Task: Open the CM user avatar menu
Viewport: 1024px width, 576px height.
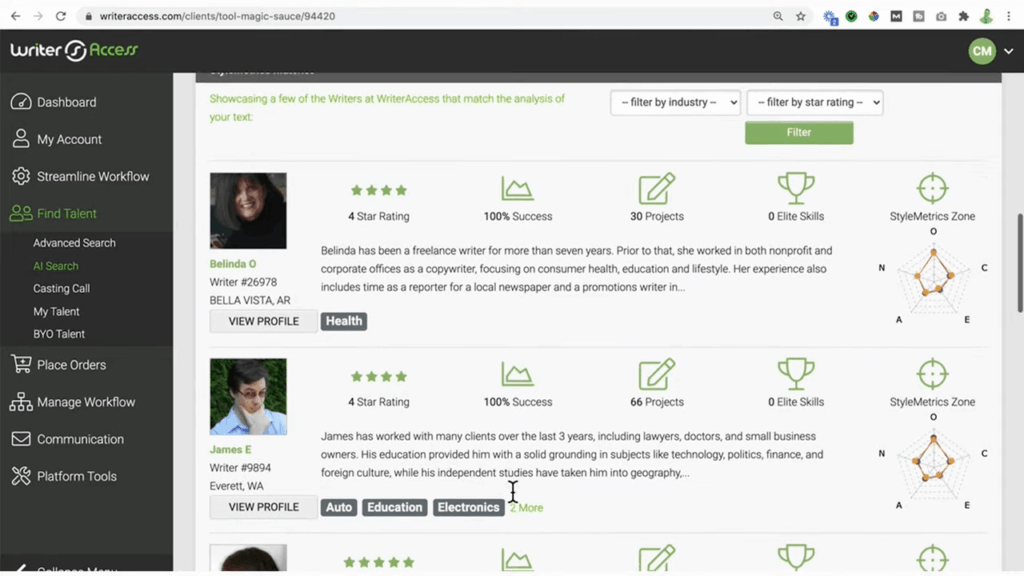Action: point(982,51)
